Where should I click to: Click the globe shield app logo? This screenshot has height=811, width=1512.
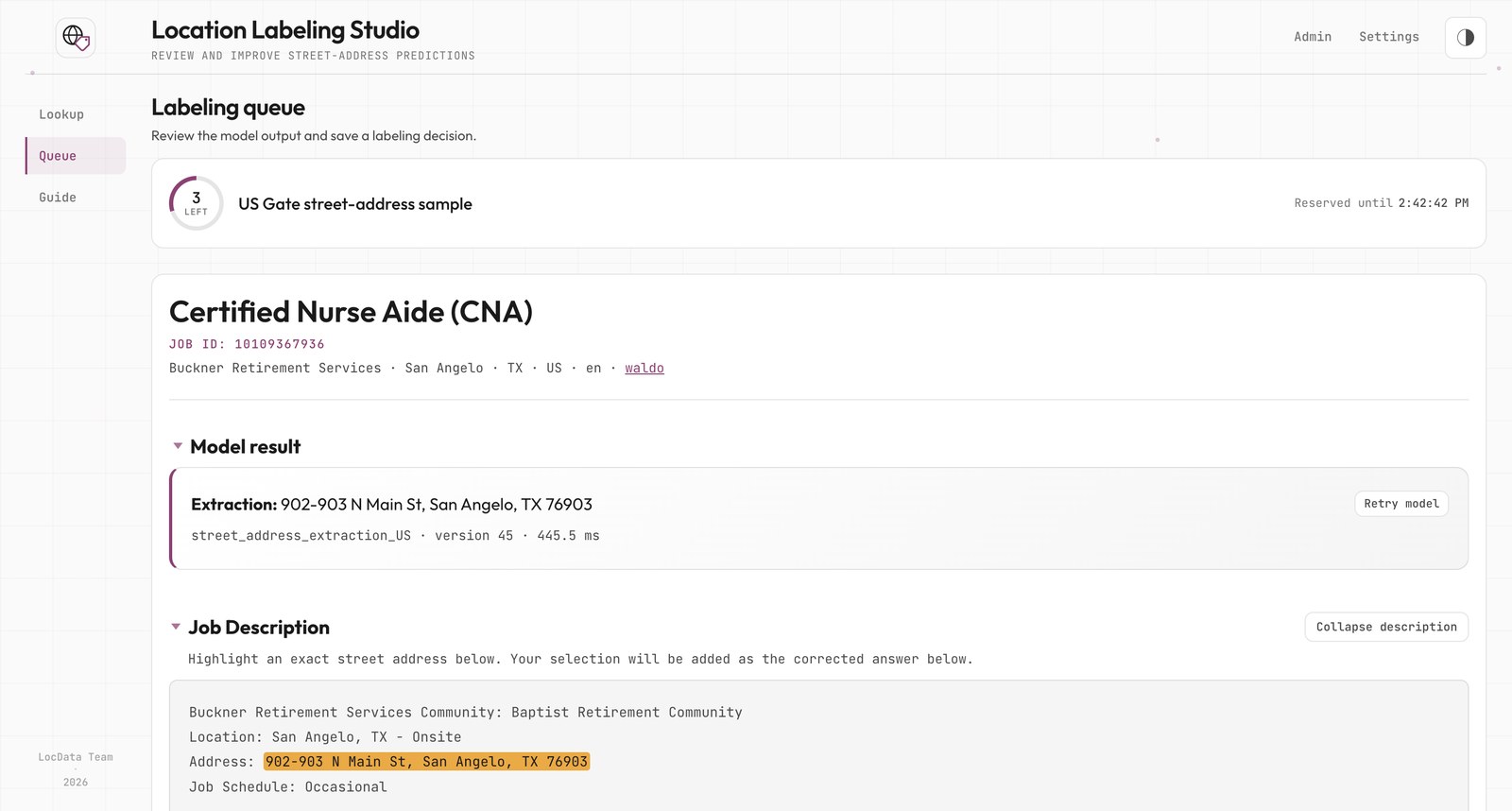pos(76,38)
